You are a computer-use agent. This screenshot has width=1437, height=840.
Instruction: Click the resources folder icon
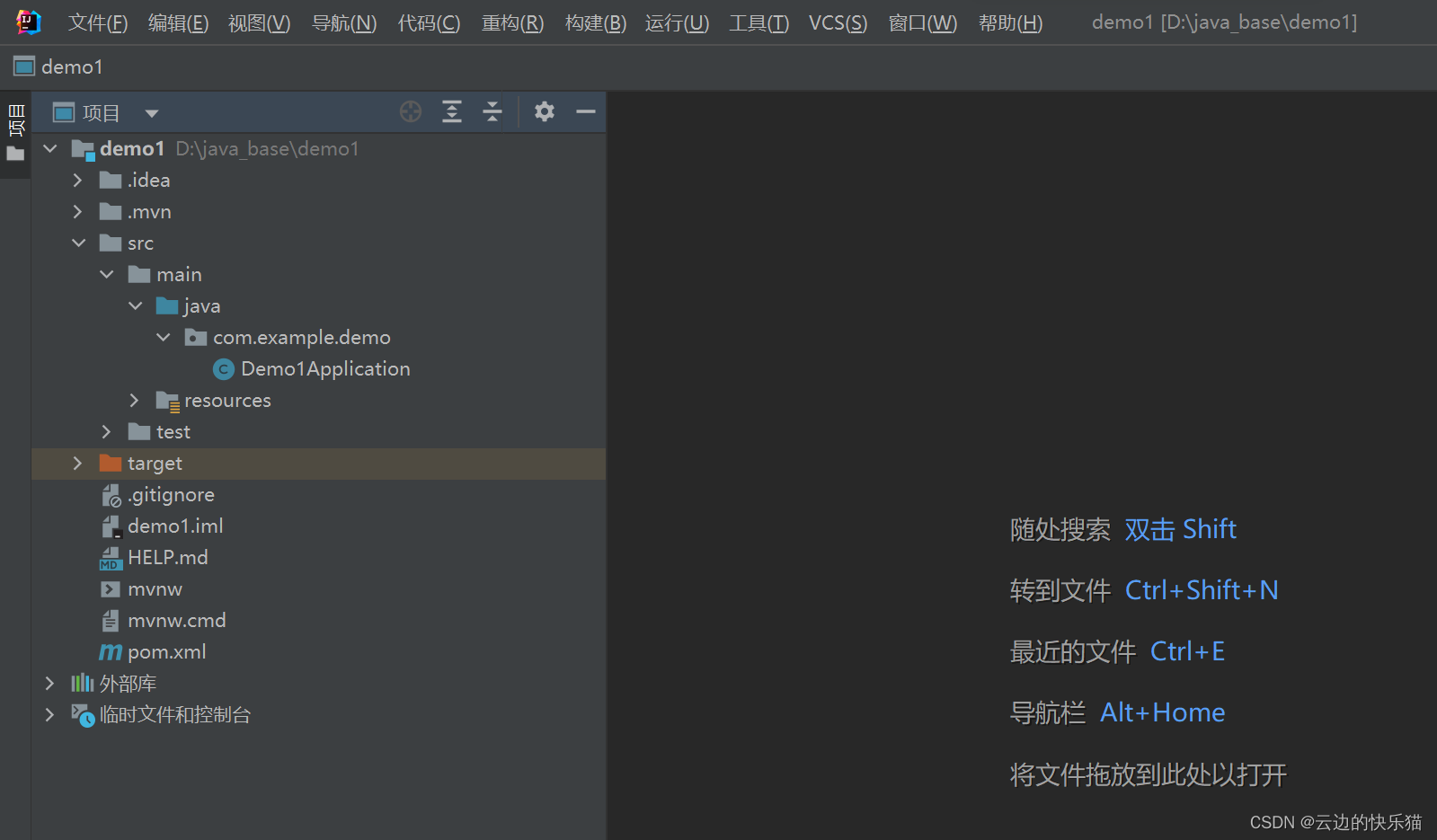(x=168, y=401)
